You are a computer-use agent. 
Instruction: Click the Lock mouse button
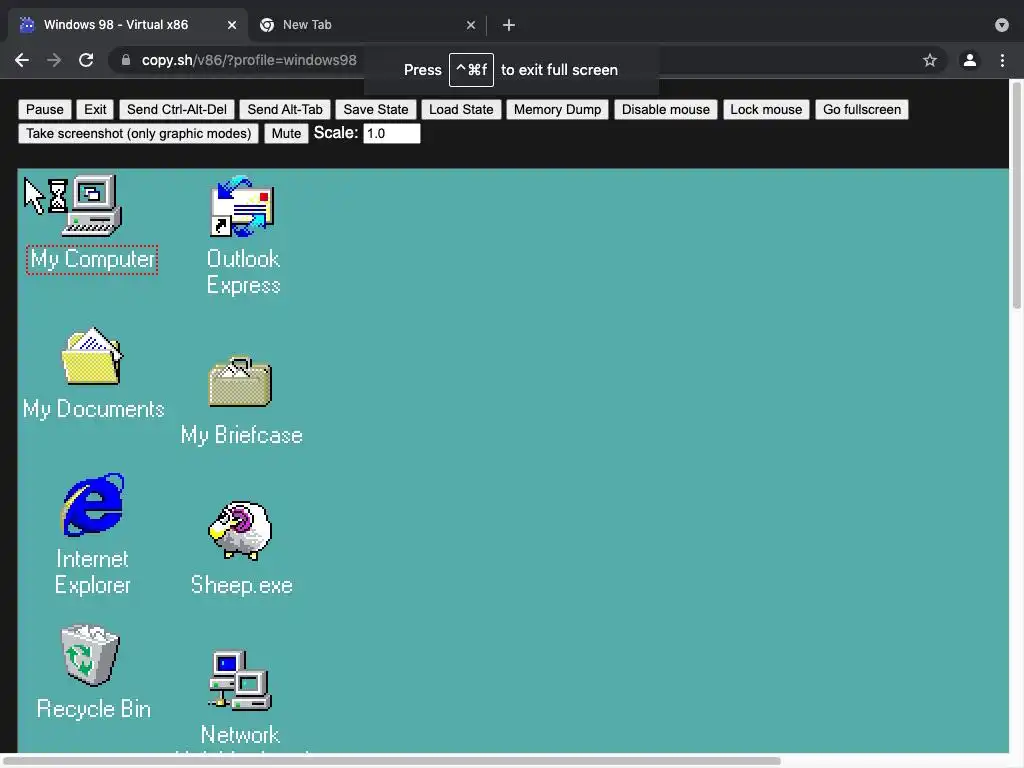tap(766, 110)
